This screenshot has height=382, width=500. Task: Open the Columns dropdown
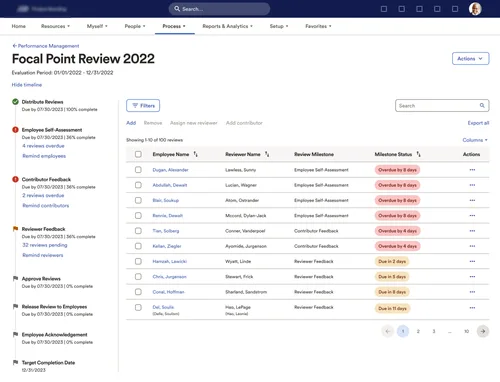(475, 140)
